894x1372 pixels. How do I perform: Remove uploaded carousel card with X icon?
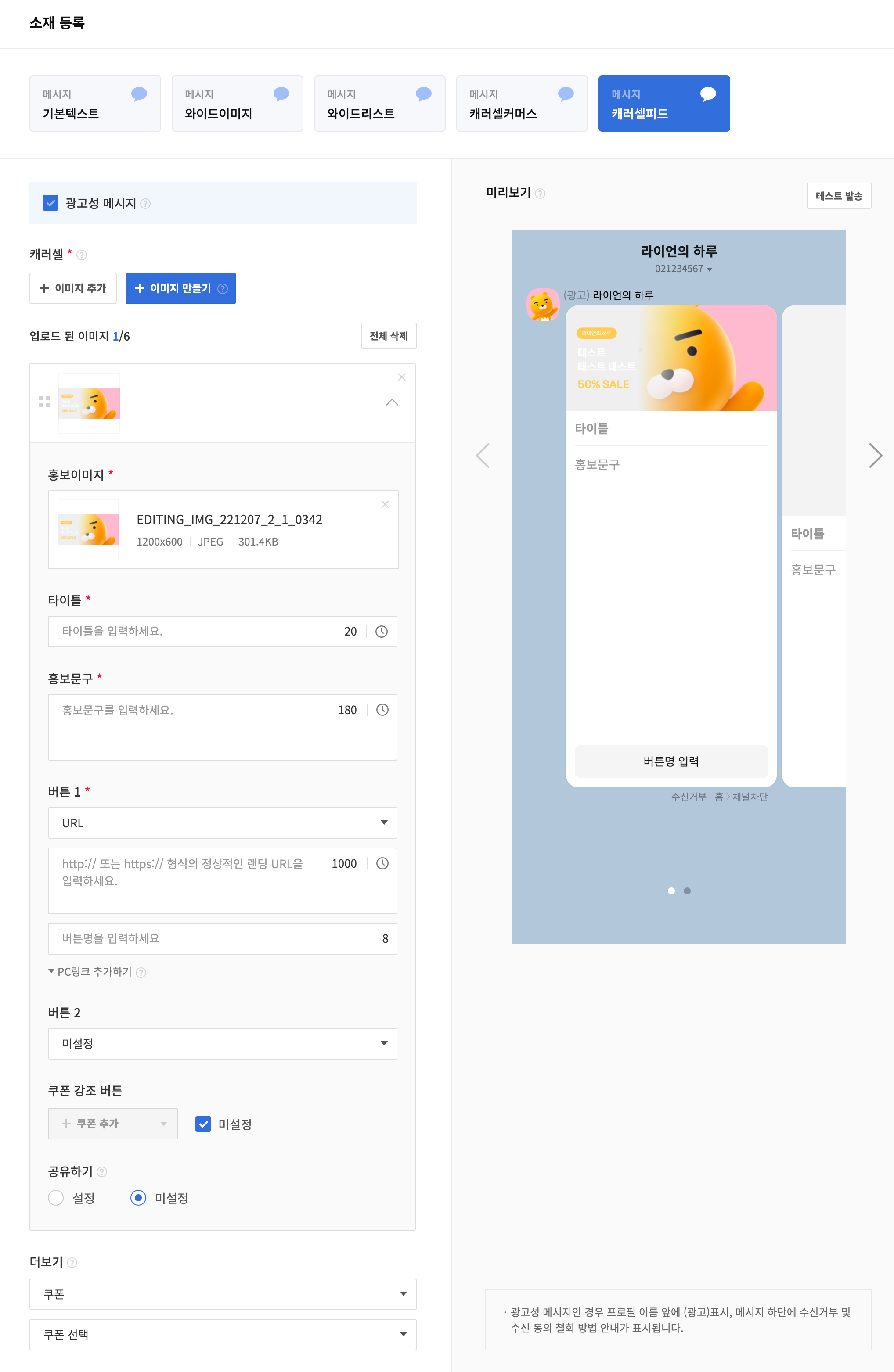pyautogui.click(x=402, y=377)
